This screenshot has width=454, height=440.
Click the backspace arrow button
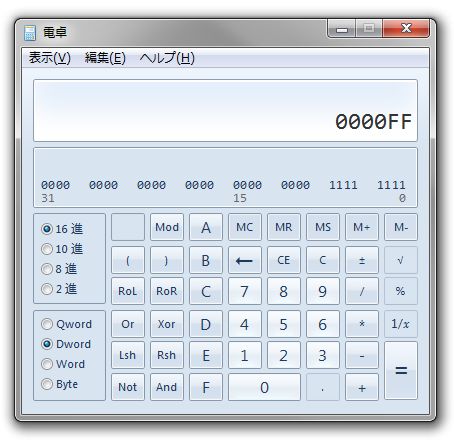pyautogui.click(x=245, y=260)
